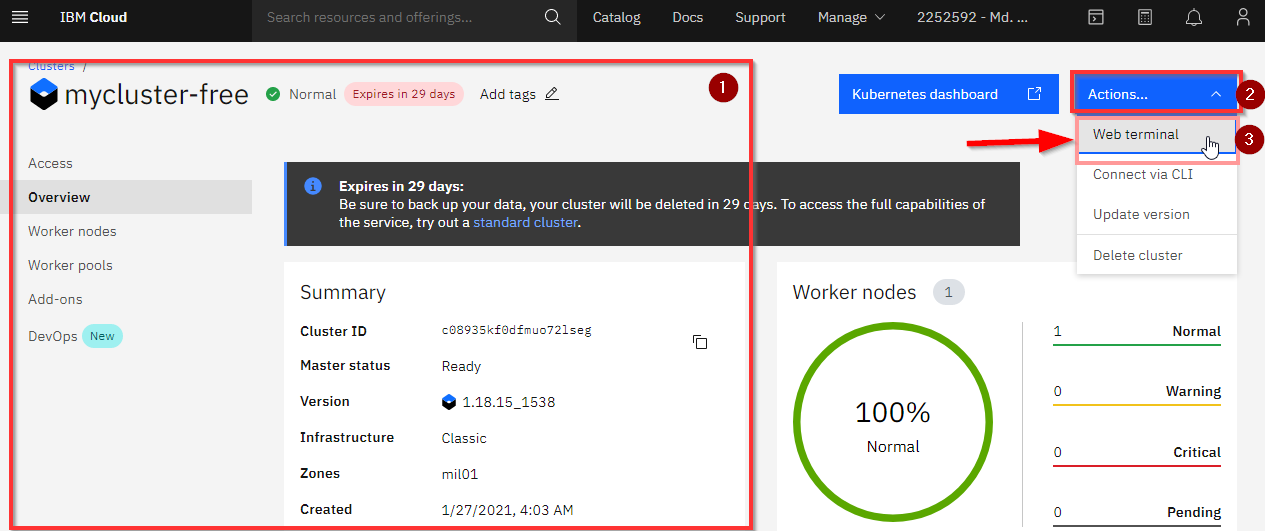
Task: Click the search magnifier icon
Action: (x=553, y=17)
